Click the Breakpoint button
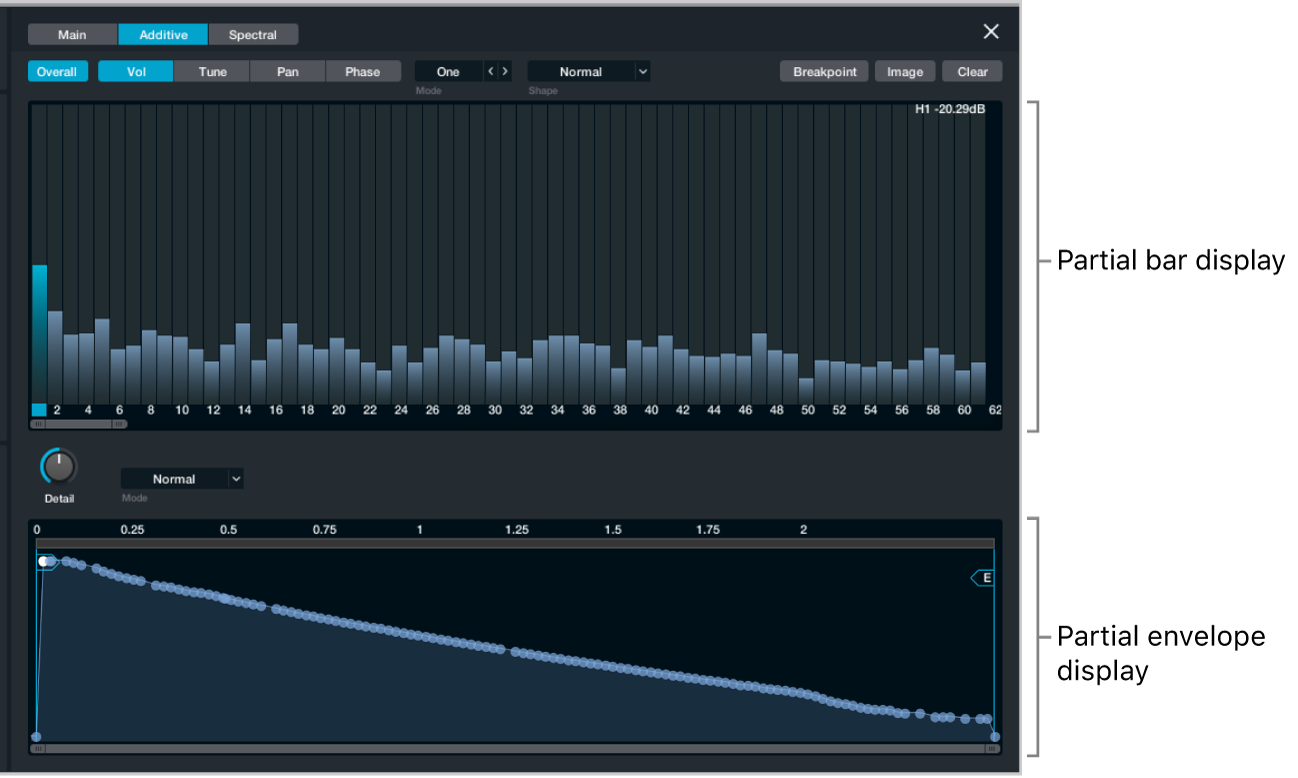The width and height of the screenshot is (1298, 778). tap(823, 71)
